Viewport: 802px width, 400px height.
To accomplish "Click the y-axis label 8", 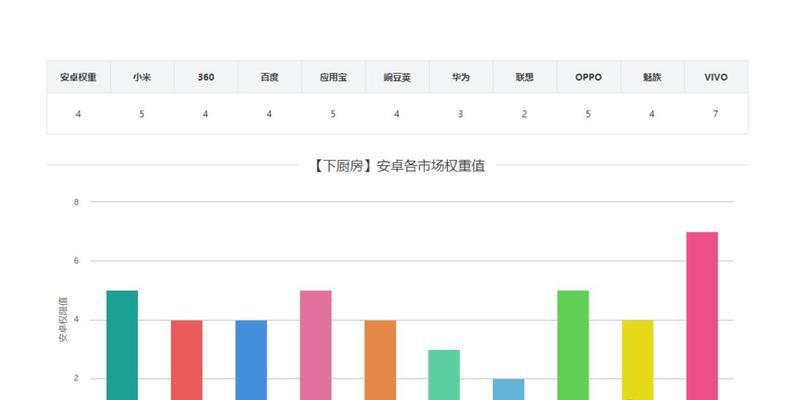I will (x=76, y=202).
